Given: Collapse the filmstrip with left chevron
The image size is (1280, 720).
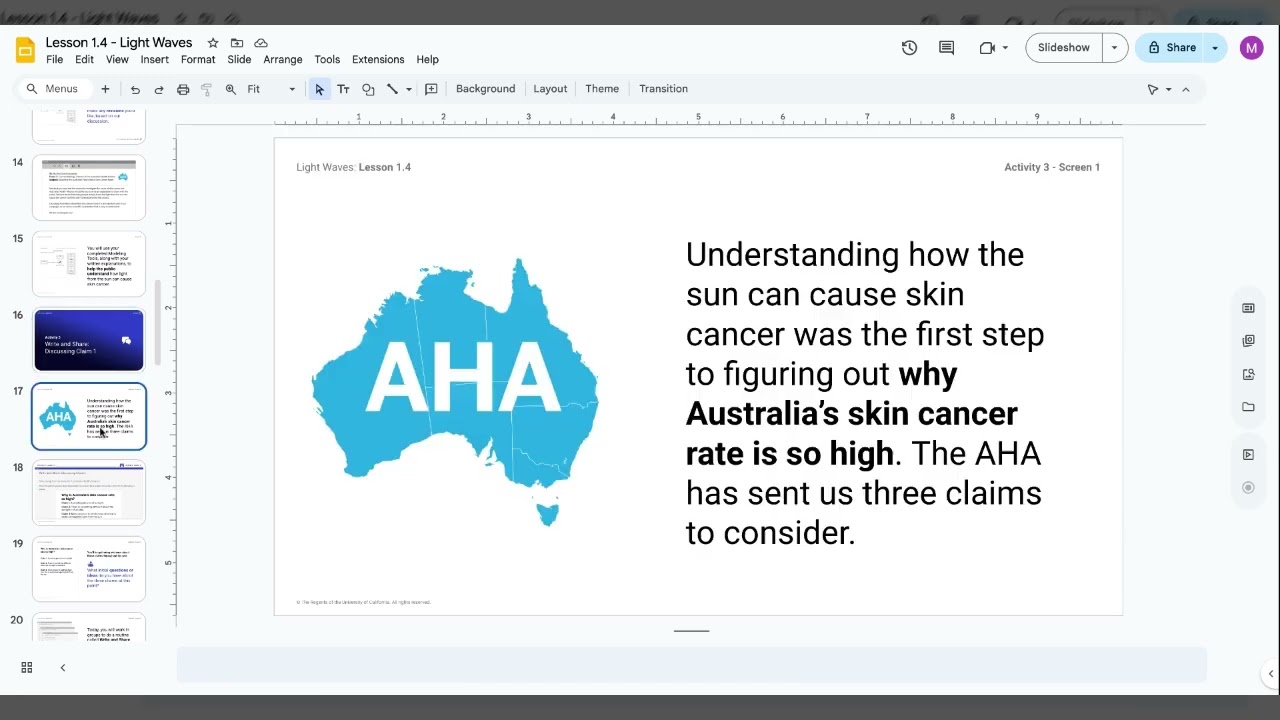Looking at the screenshot, I should pos(62,668).
